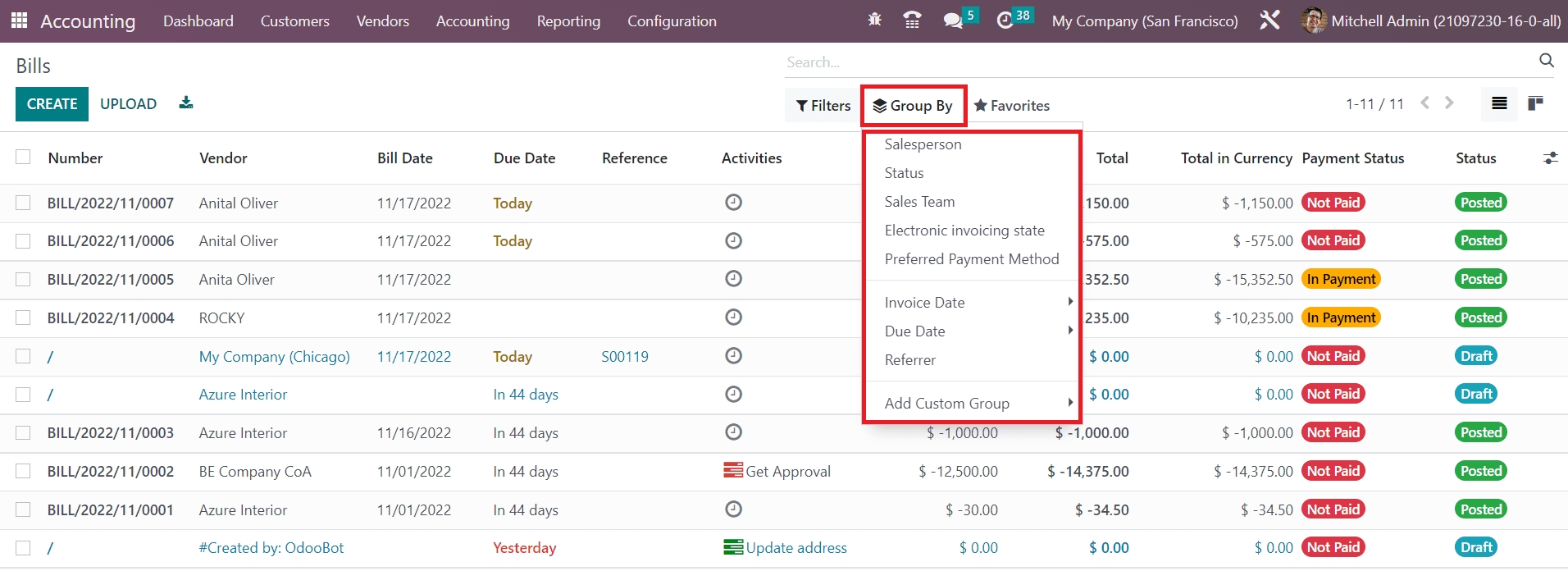This screenshot has height=571, width=1568.
Task: Click the debug bug icon in navbar
Action: (x=874, y=21)
